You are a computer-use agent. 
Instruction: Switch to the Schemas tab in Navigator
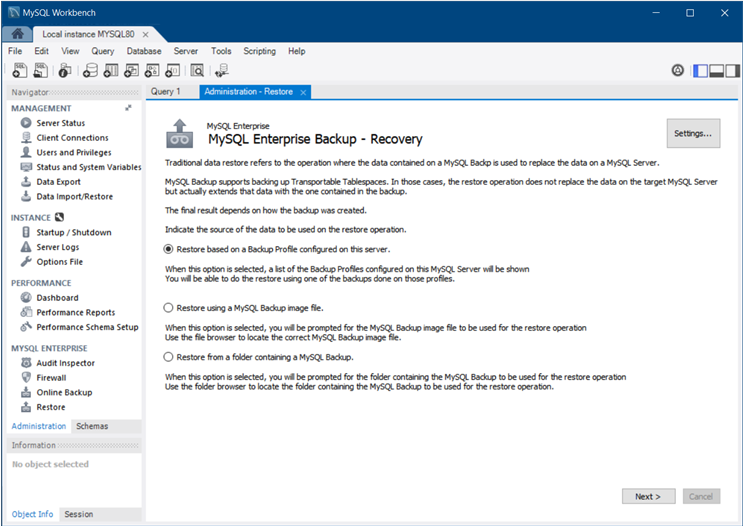pyautogui.click(x=92, y=426)
